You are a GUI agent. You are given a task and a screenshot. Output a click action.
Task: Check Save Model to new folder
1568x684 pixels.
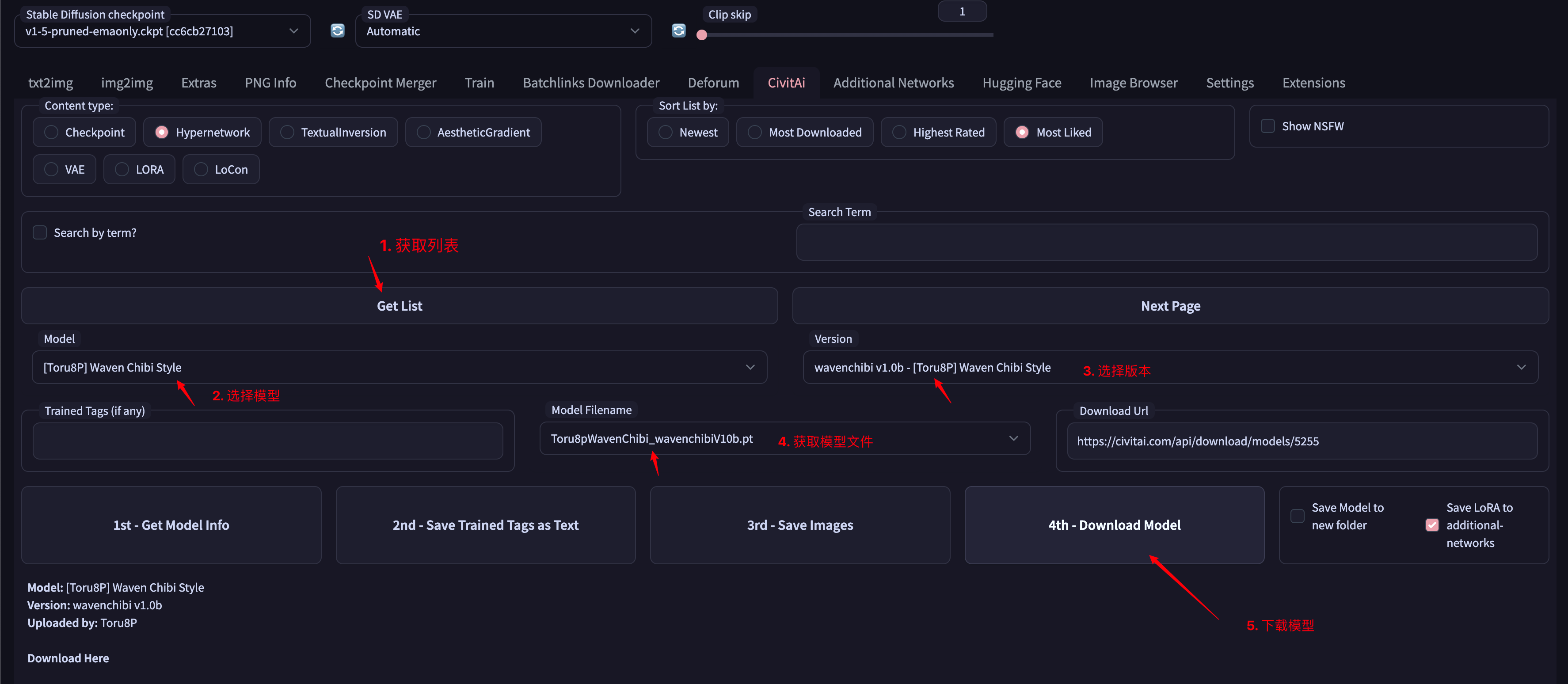(1298, 516)
